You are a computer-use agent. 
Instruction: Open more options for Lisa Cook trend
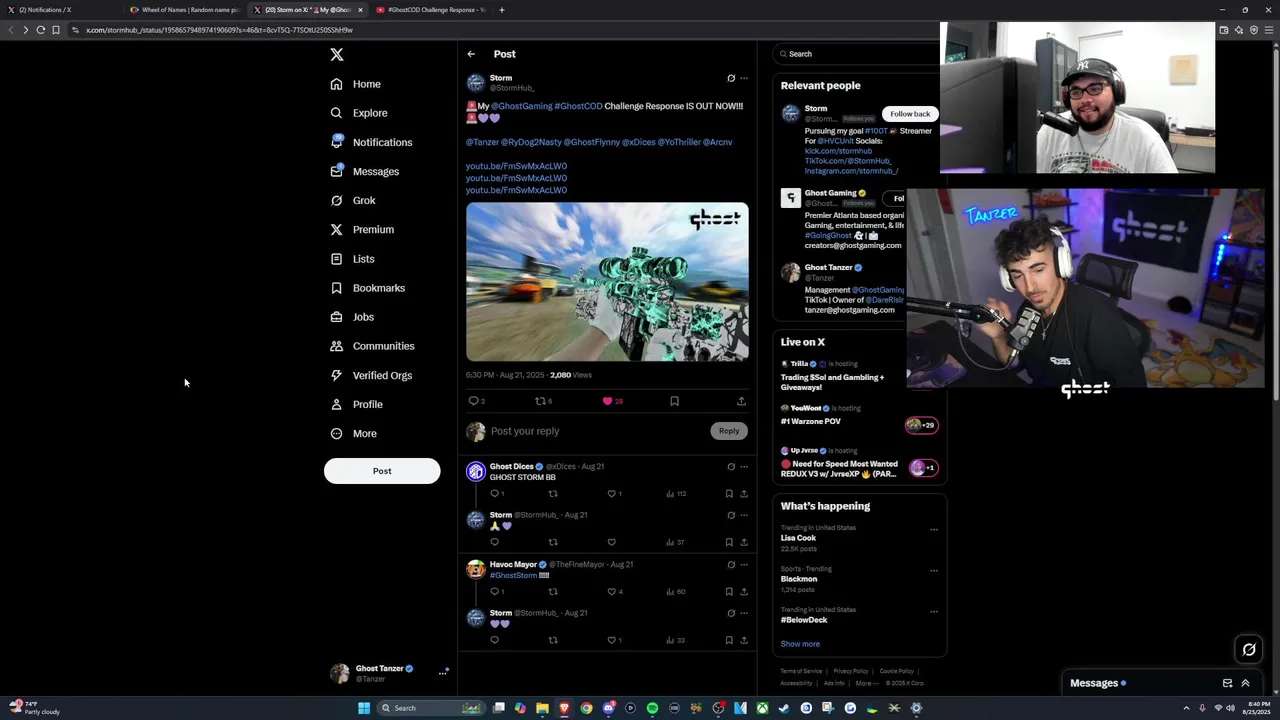[934, 530]
